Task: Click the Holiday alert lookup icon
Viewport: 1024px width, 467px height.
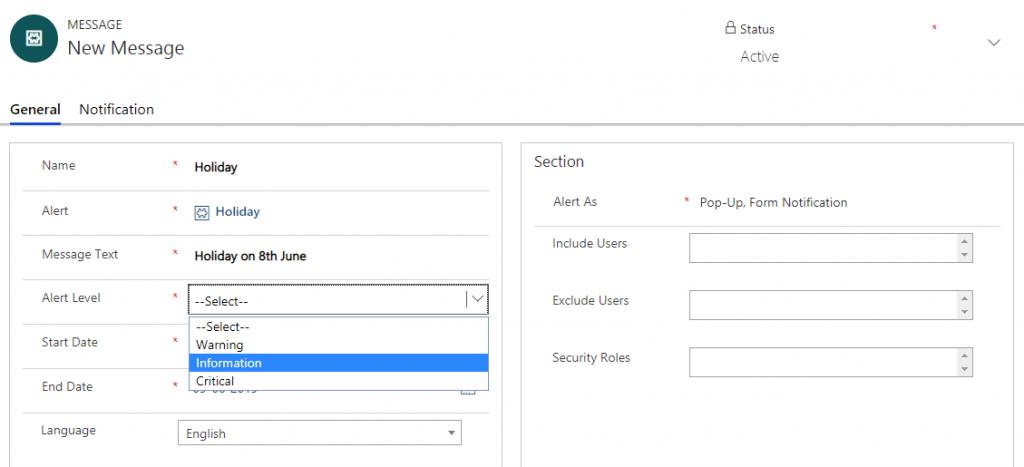Action: 202,212
